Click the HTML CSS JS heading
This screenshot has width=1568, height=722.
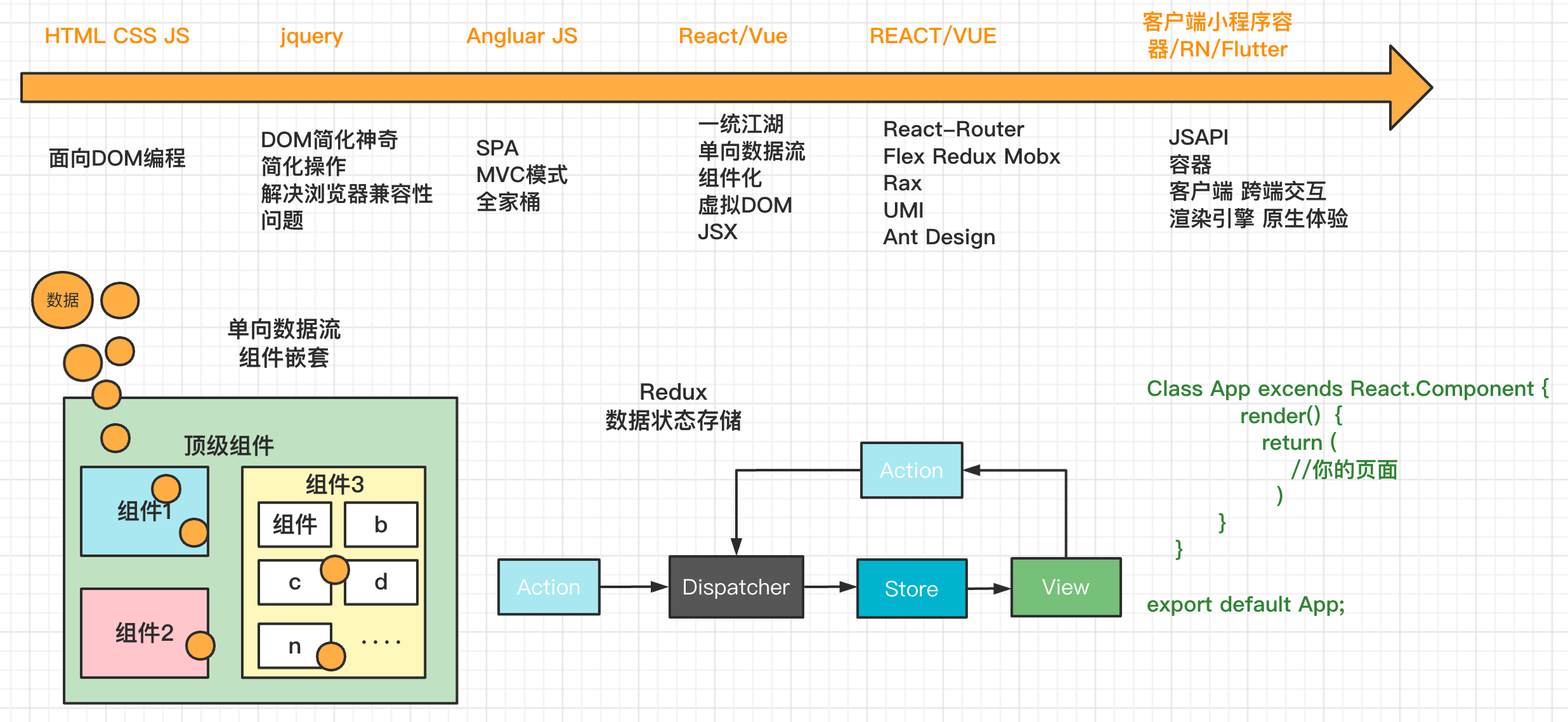pyautogui.click(x=117, y=36)
